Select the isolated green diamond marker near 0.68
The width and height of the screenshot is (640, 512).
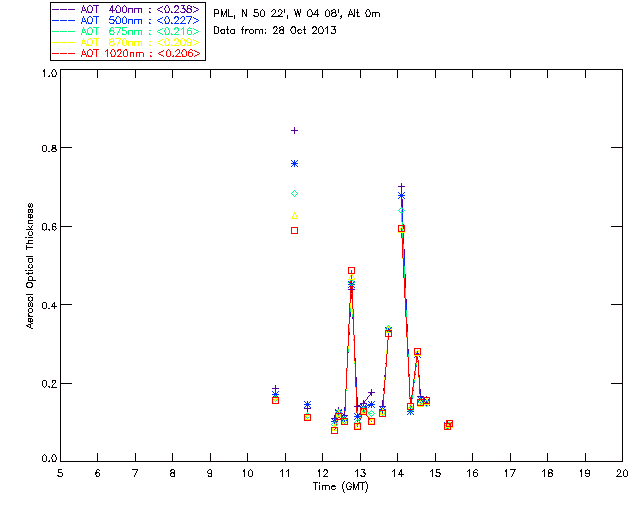pyautogui.click(x=294, y=194)
